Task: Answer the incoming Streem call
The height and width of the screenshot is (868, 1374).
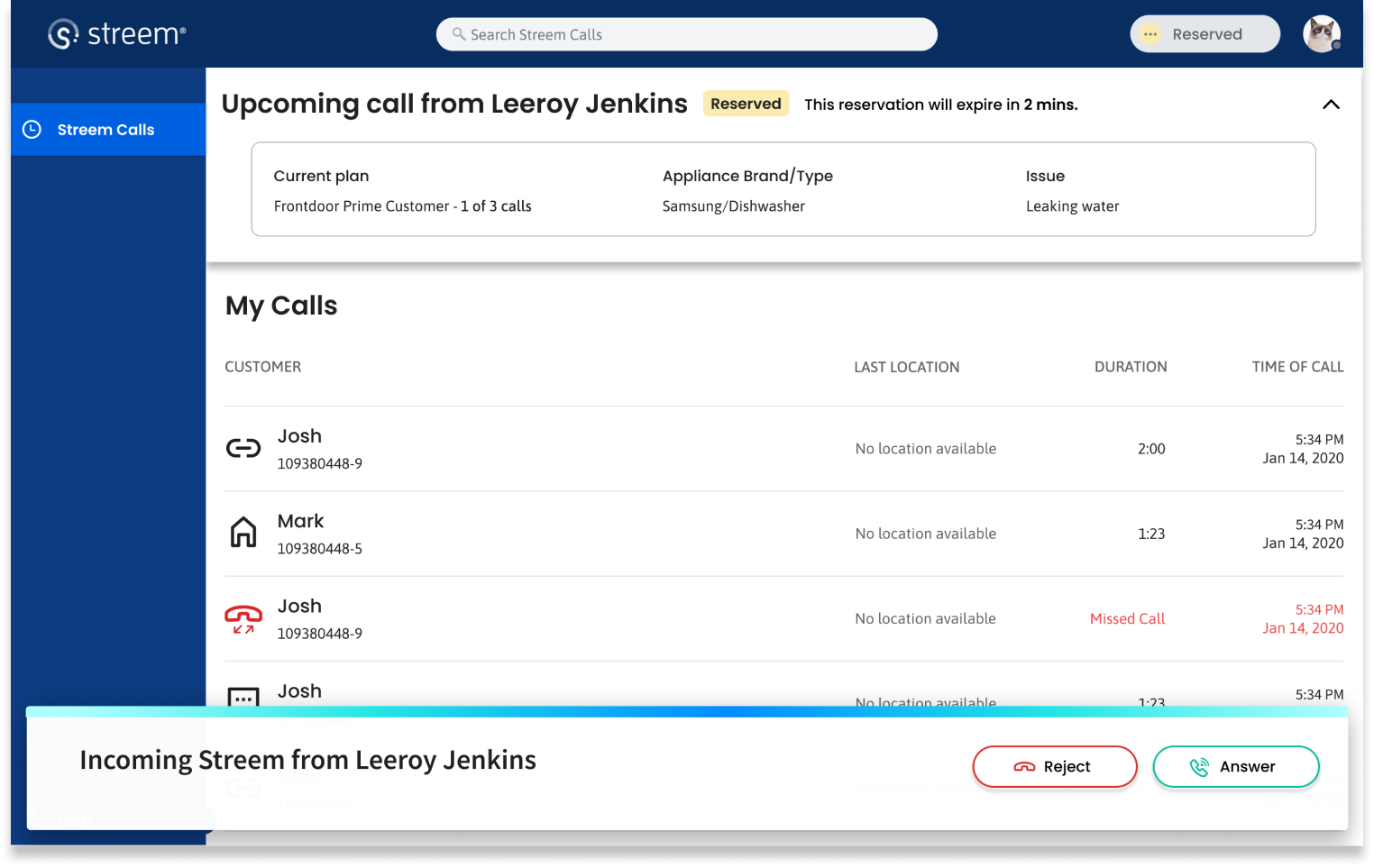Action: (x=1236, y=767)
